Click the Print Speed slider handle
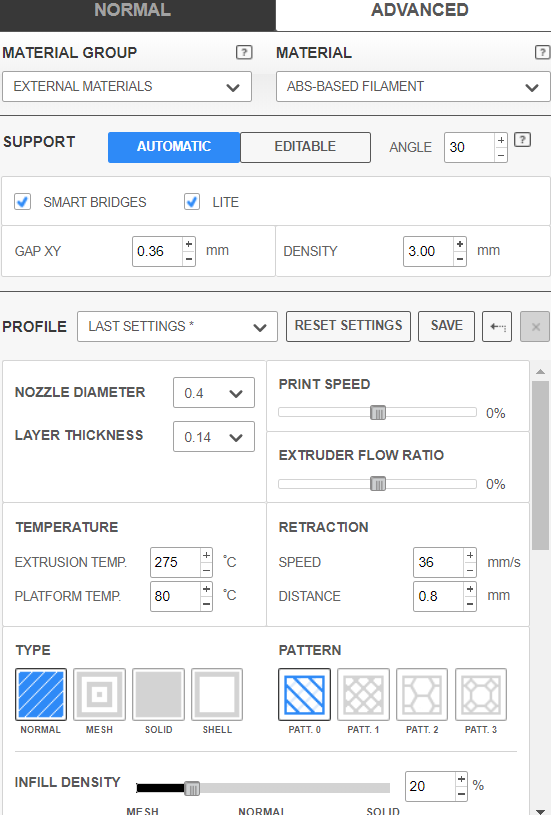 (x=378, y=413)
